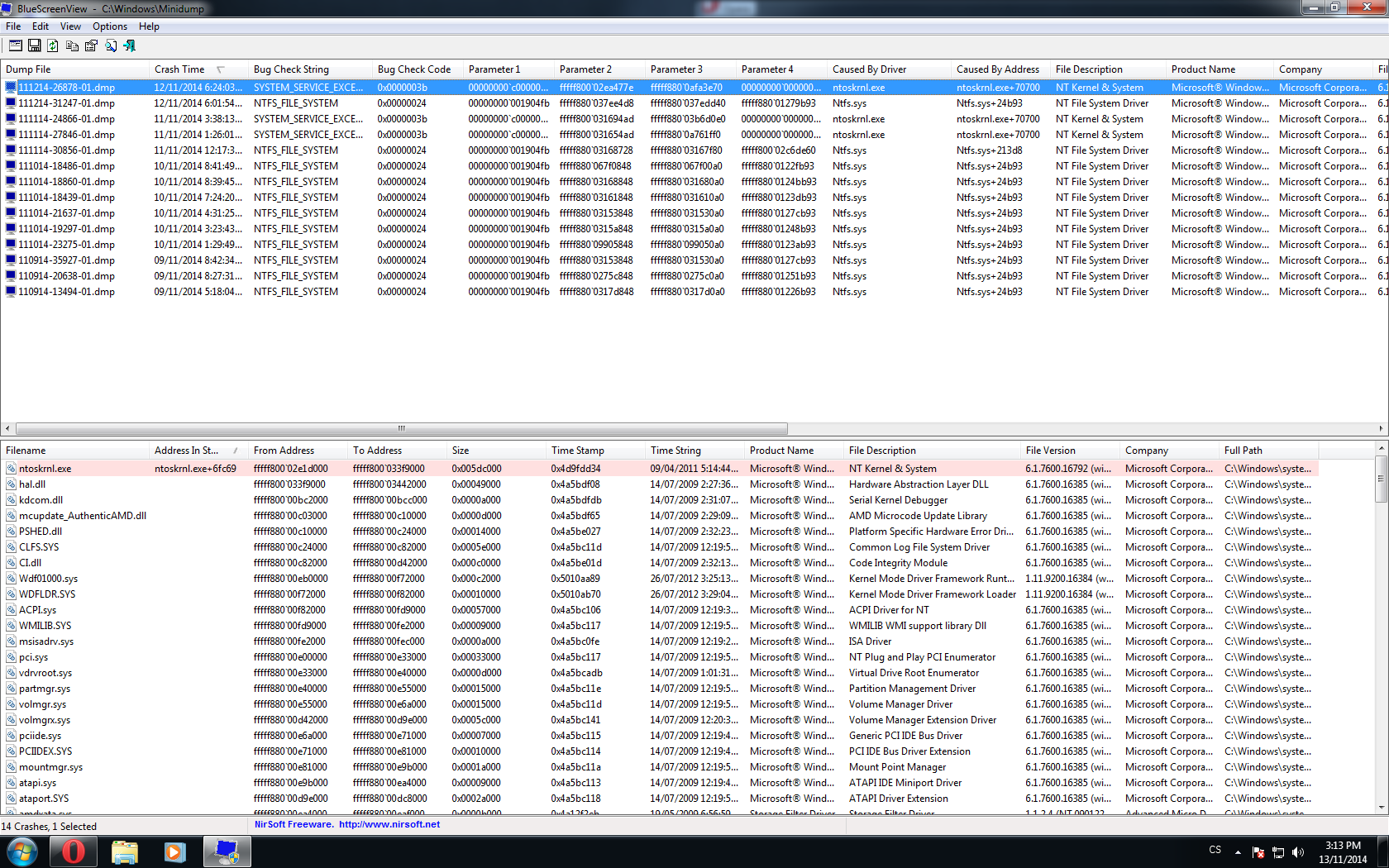This screenshot has height=868, width=1389.
Task: Open the media player taskbar icon
Action: [175, 851]
